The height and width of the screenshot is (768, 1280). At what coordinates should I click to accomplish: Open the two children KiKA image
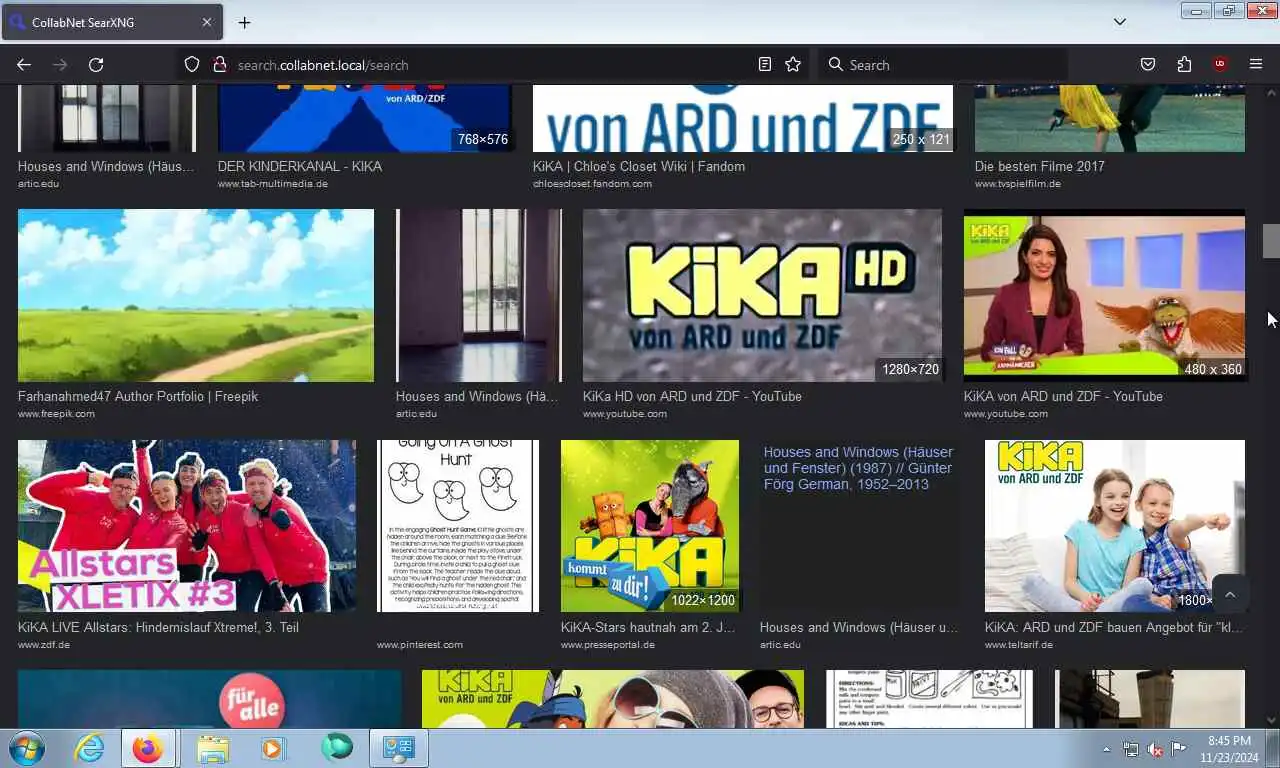(x=1115, y=526)
